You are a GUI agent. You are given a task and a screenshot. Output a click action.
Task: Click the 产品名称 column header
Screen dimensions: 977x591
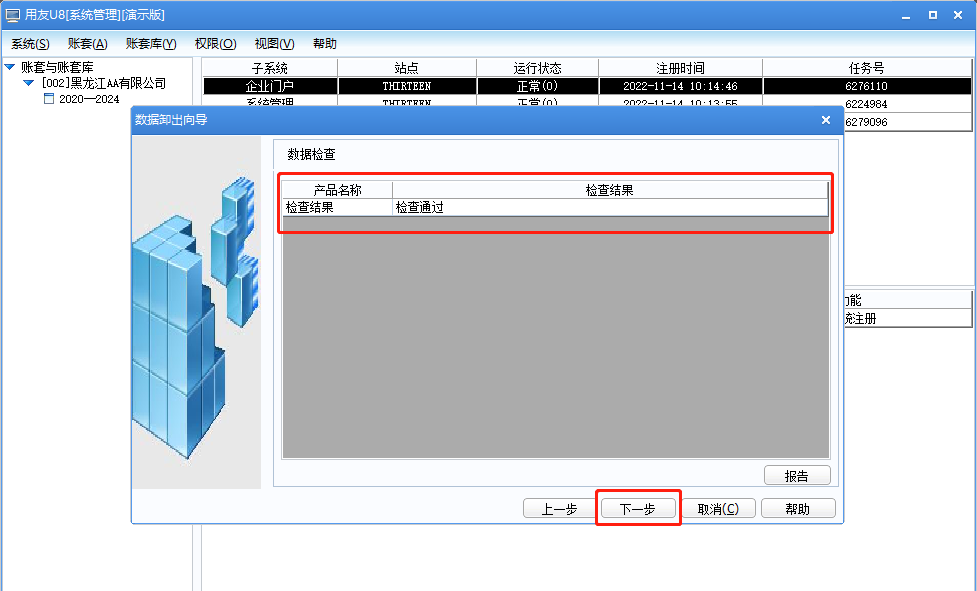click(x=337, y=190)
